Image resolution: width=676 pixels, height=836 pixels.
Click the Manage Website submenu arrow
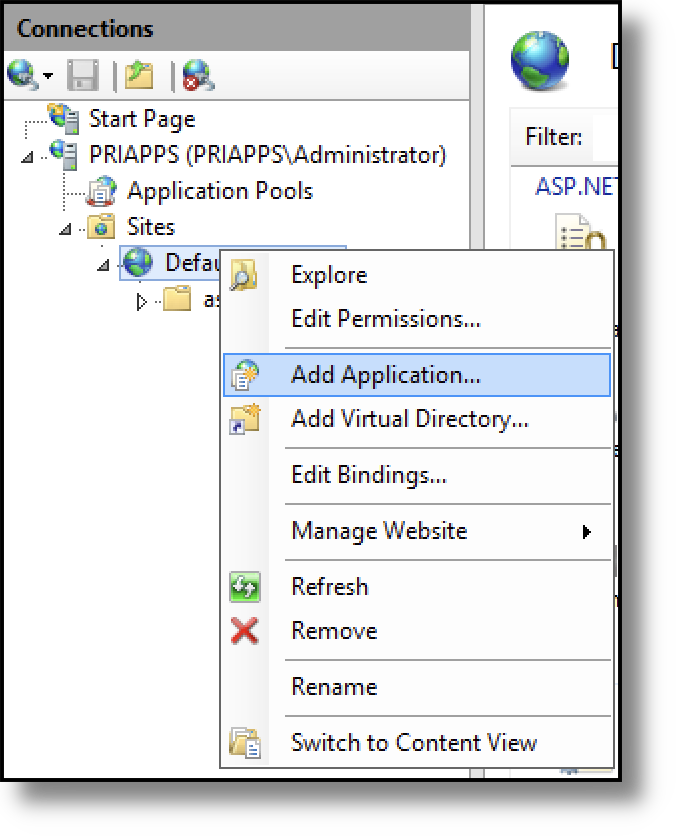pos(586,532)
